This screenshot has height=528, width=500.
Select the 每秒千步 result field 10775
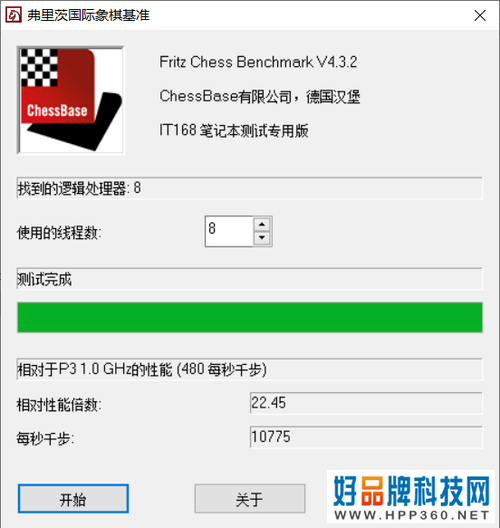coord(366,437)
